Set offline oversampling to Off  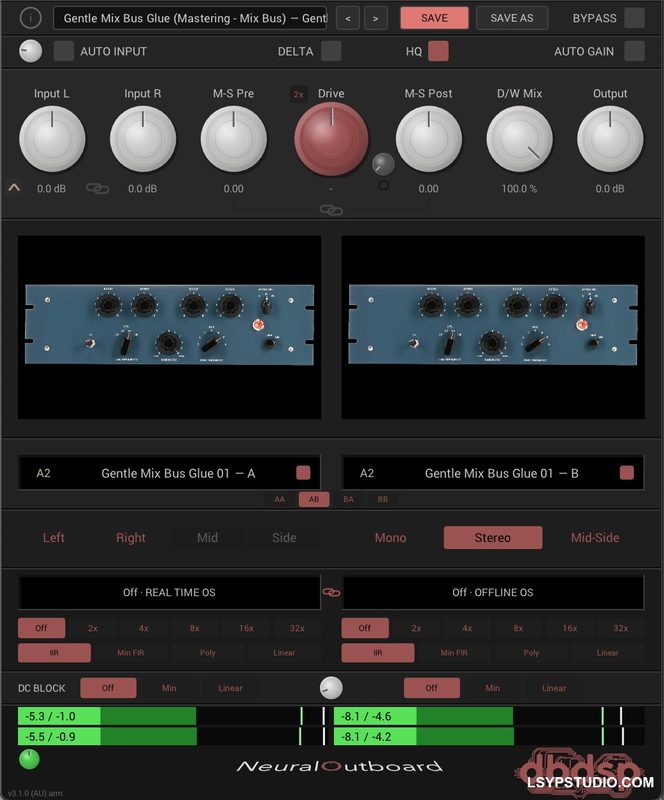coord(365,628)
